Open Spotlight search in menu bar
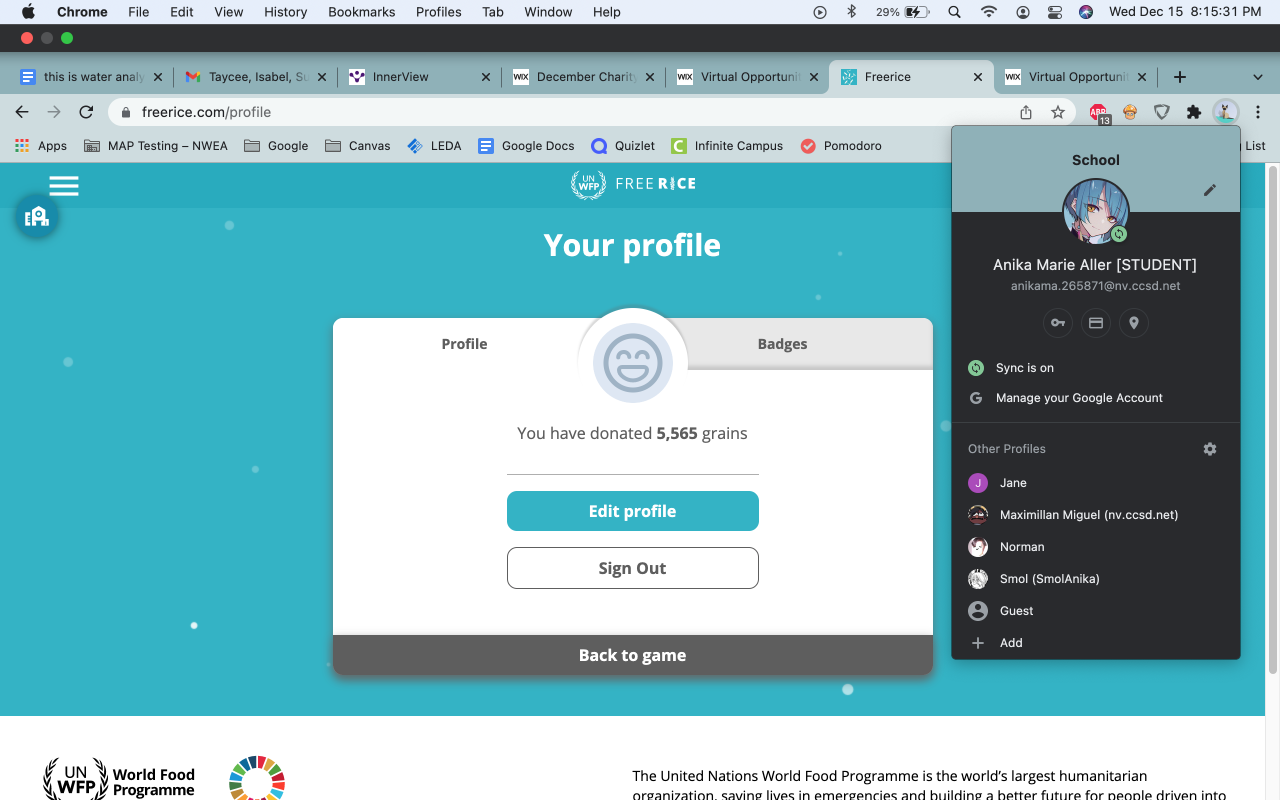 pyautogui.click(x=954, y=12)
